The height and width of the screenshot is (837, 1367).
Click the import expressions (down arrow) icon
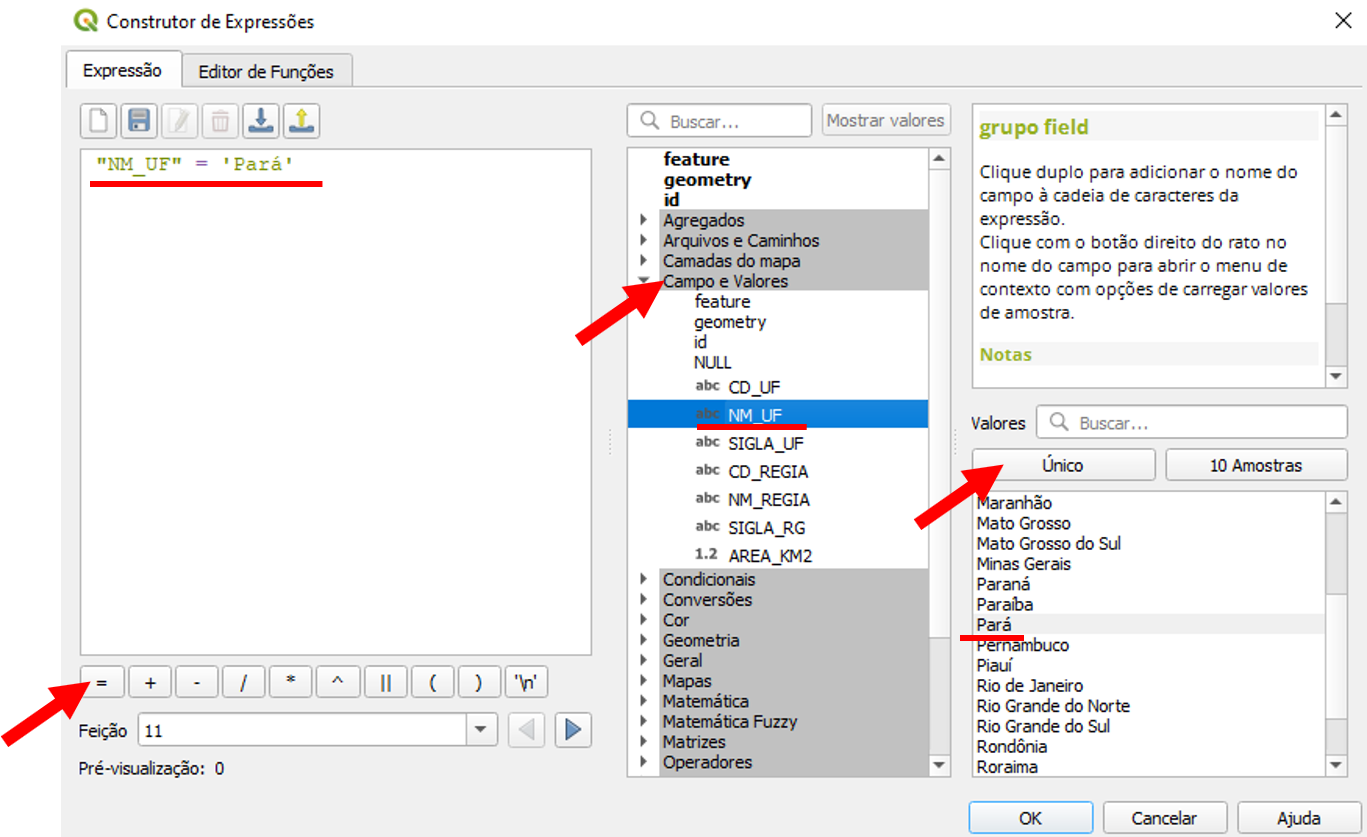point(260,122)
